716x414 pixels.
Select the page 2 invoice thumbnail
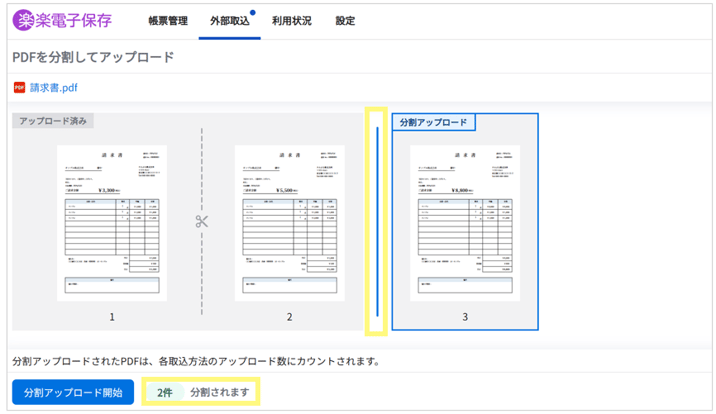click(289, 222)
